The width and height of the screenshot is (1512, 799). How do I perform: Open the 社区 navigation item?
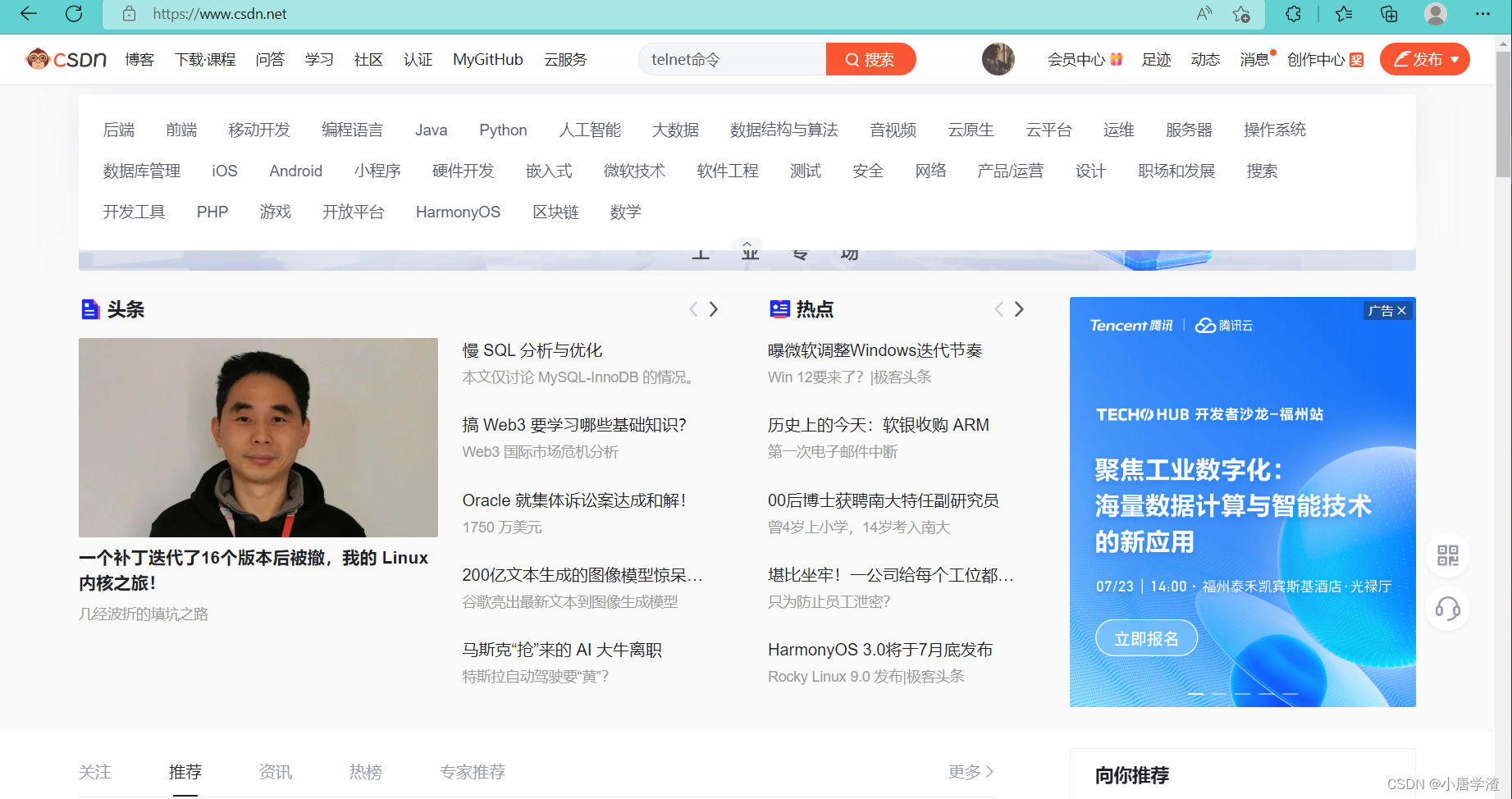[x=368, y=59]
